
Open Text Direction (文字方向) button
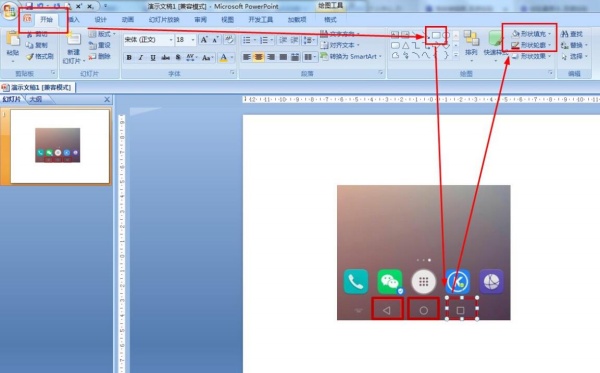point(340,34)
